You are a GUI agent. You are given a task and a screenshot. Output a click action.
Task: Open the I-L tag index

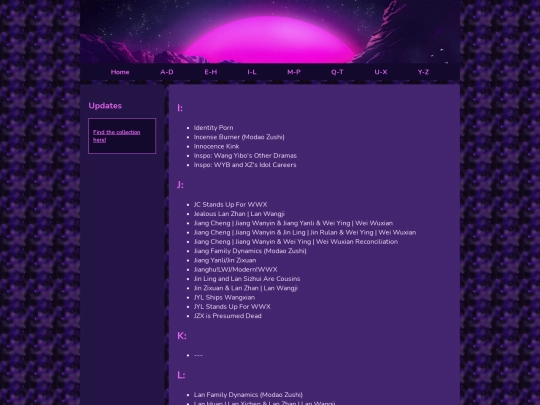point(252,72)
